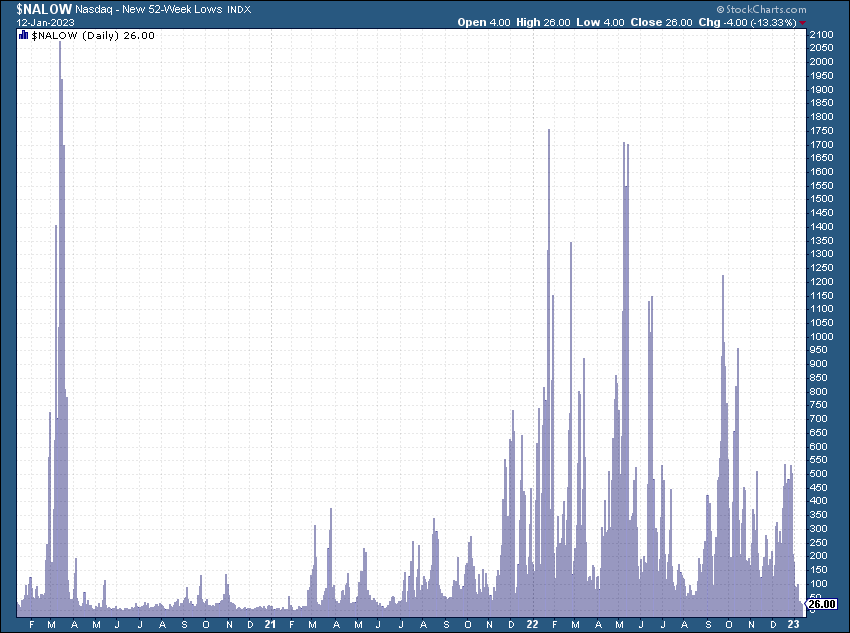Click the spike peaking near 1750 after '22'
Viewport: 850px width, 633px height.
(549, 374)
